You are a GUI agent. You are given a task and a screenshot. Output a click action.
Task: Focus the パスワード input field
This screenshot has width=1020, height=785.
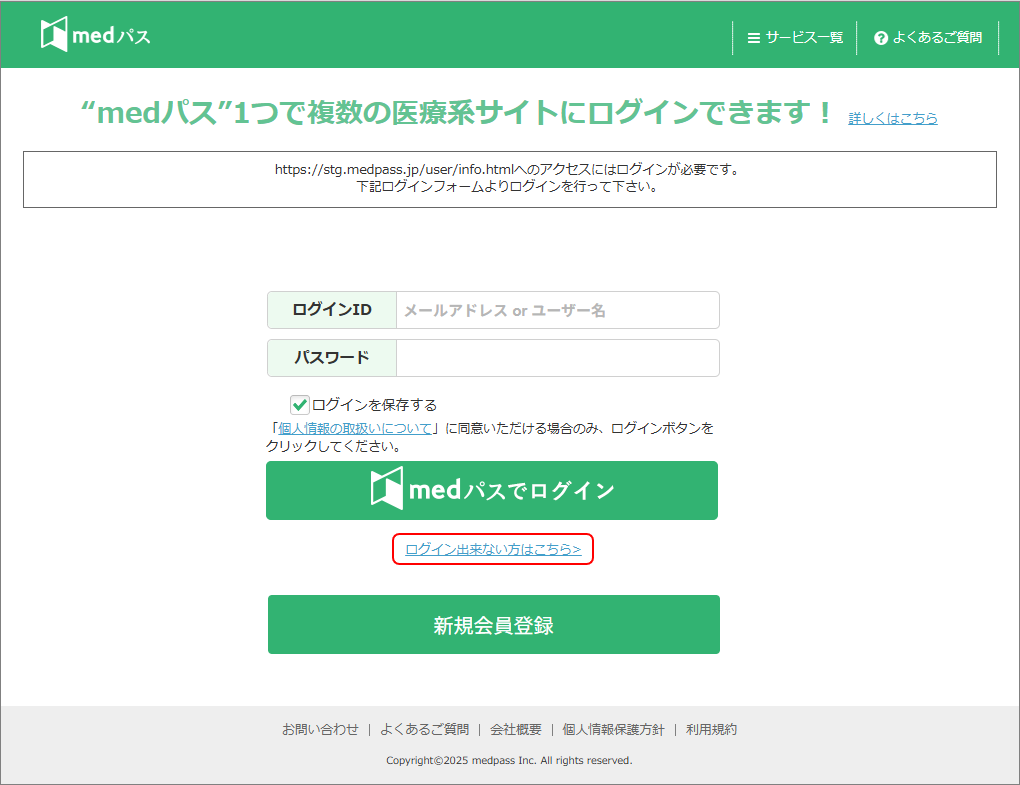(557, 358)
